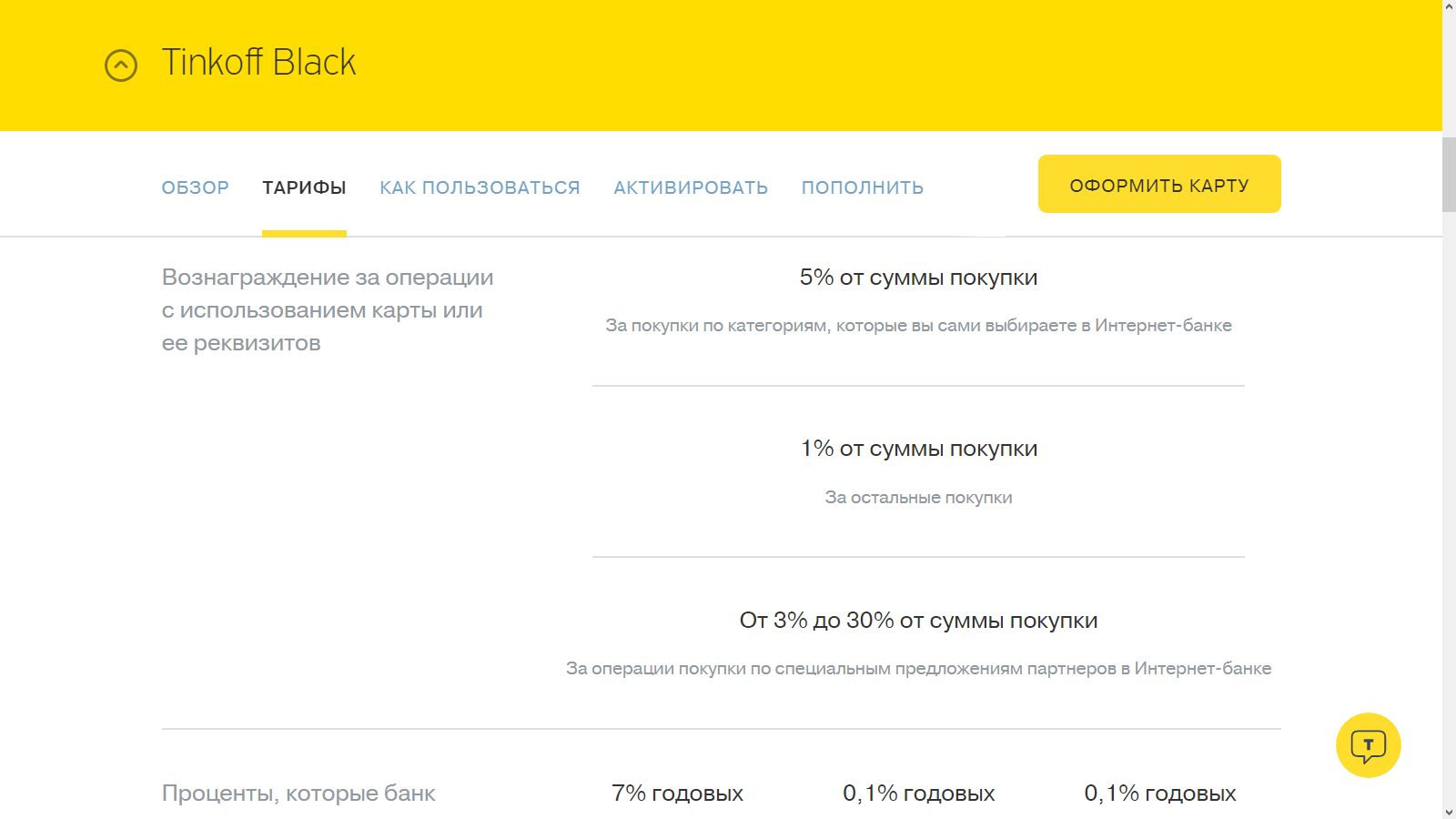Click the partner offers description text
The height and width of the screenshot is (819, 1456).
(918, 669)
